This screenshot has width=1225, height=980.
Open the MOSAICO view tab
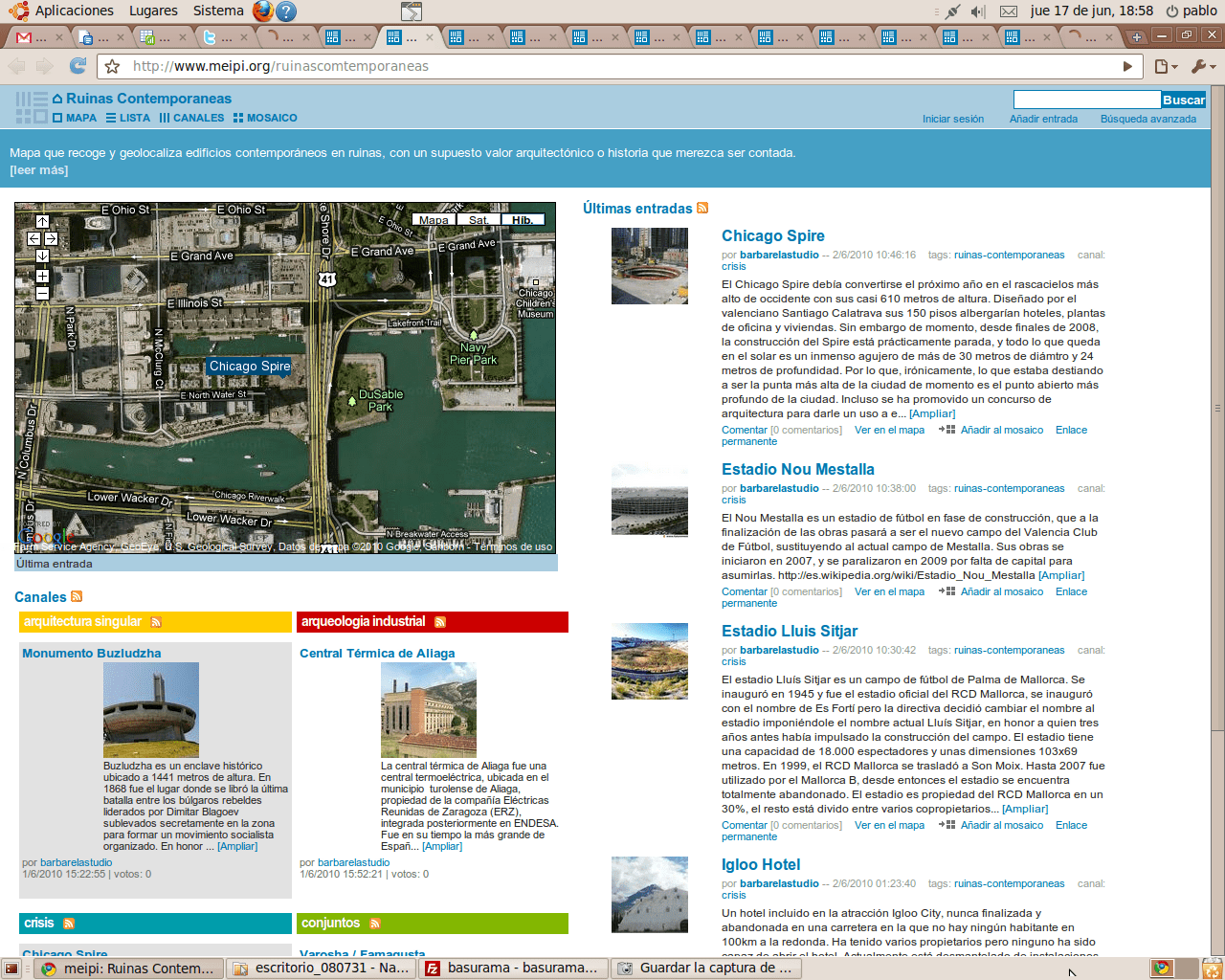[265, 118]
